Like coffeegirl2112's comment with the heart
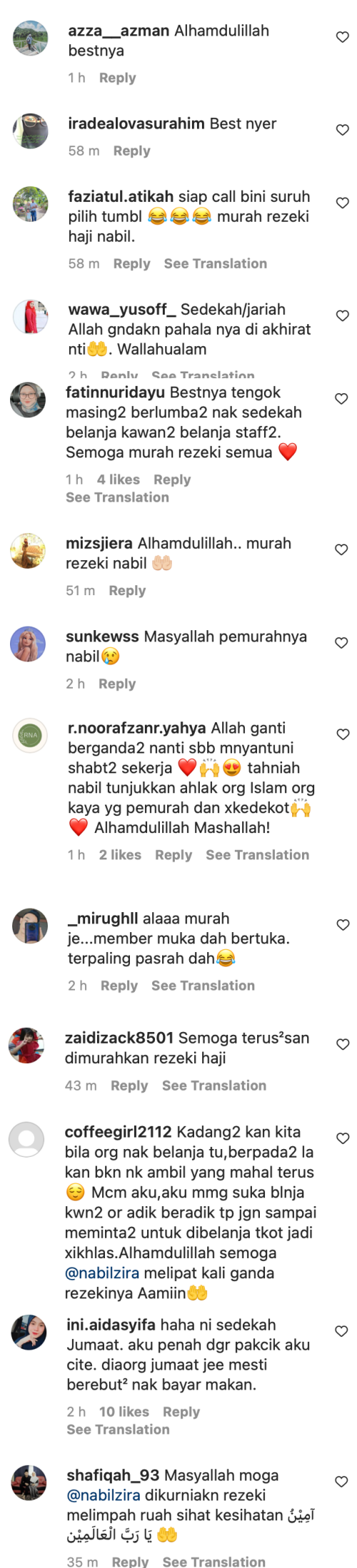This screenshot has width=357, height=1568. (x=342, y=1138)
